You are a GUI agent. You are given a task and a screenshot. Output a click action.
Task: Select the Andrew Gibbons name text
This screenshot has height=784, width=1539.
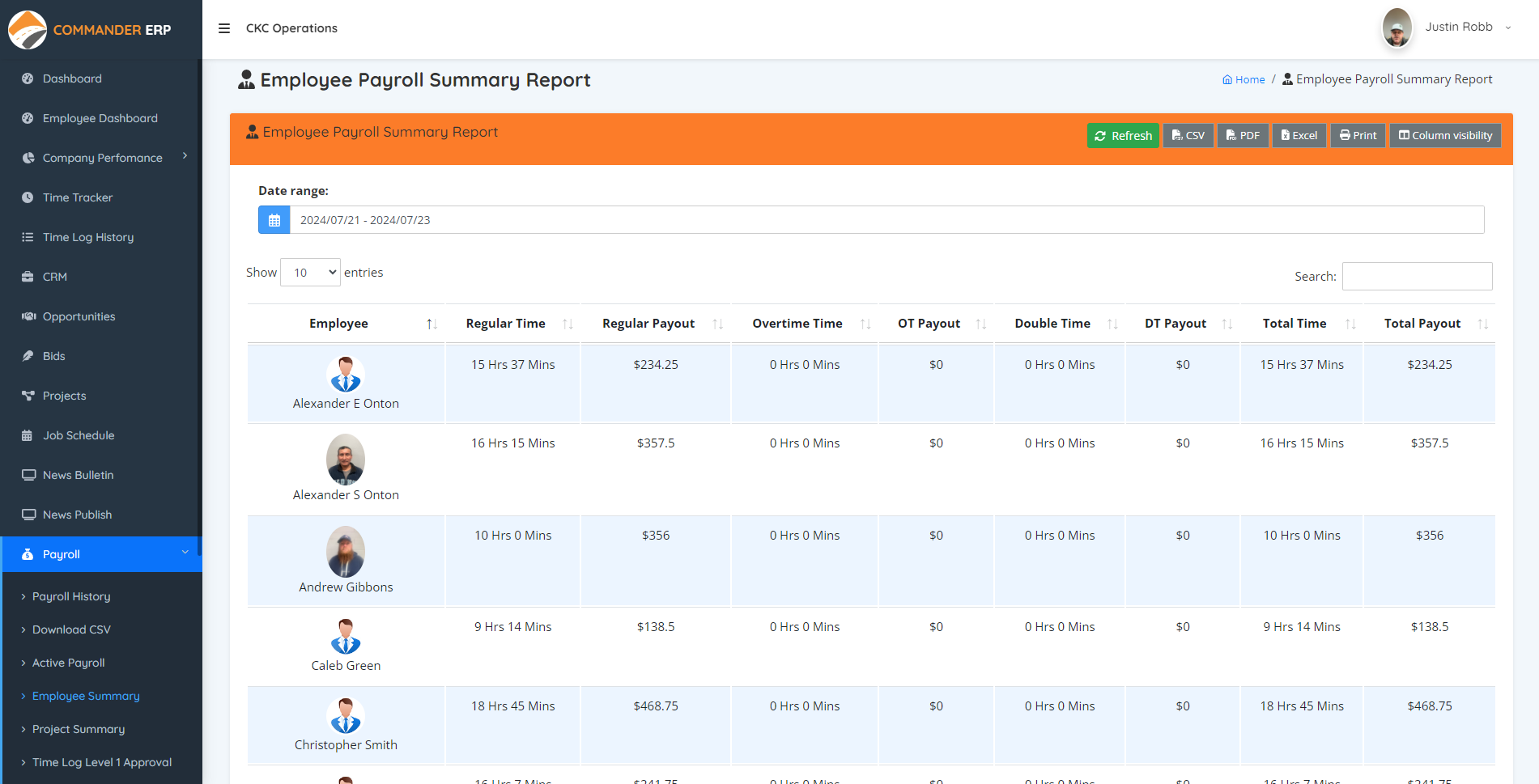(346, 587)
